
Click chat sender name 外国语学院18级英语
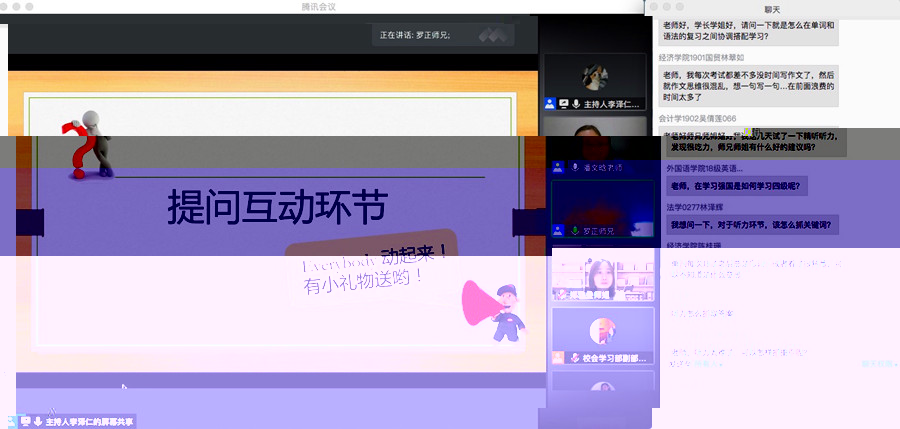pyautogui.click(x=705, y=169)
